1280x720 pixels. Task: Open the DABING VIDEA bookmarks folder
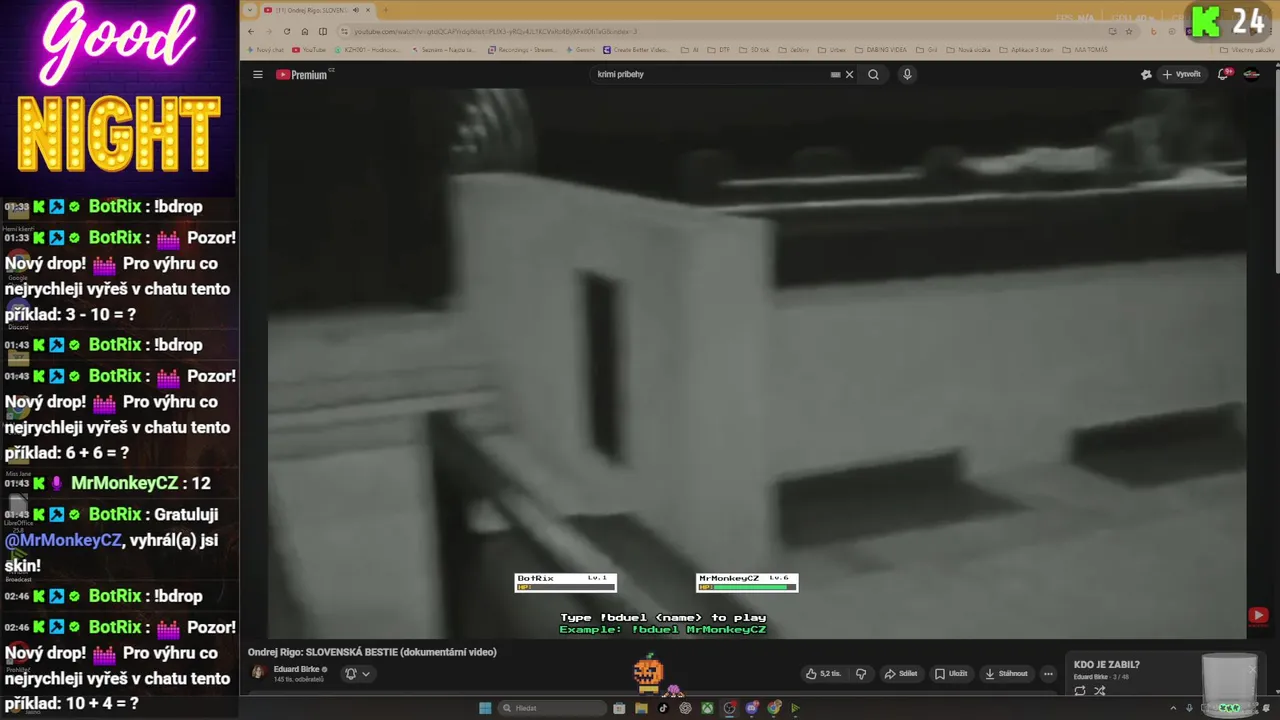click(x=880, y=49)
